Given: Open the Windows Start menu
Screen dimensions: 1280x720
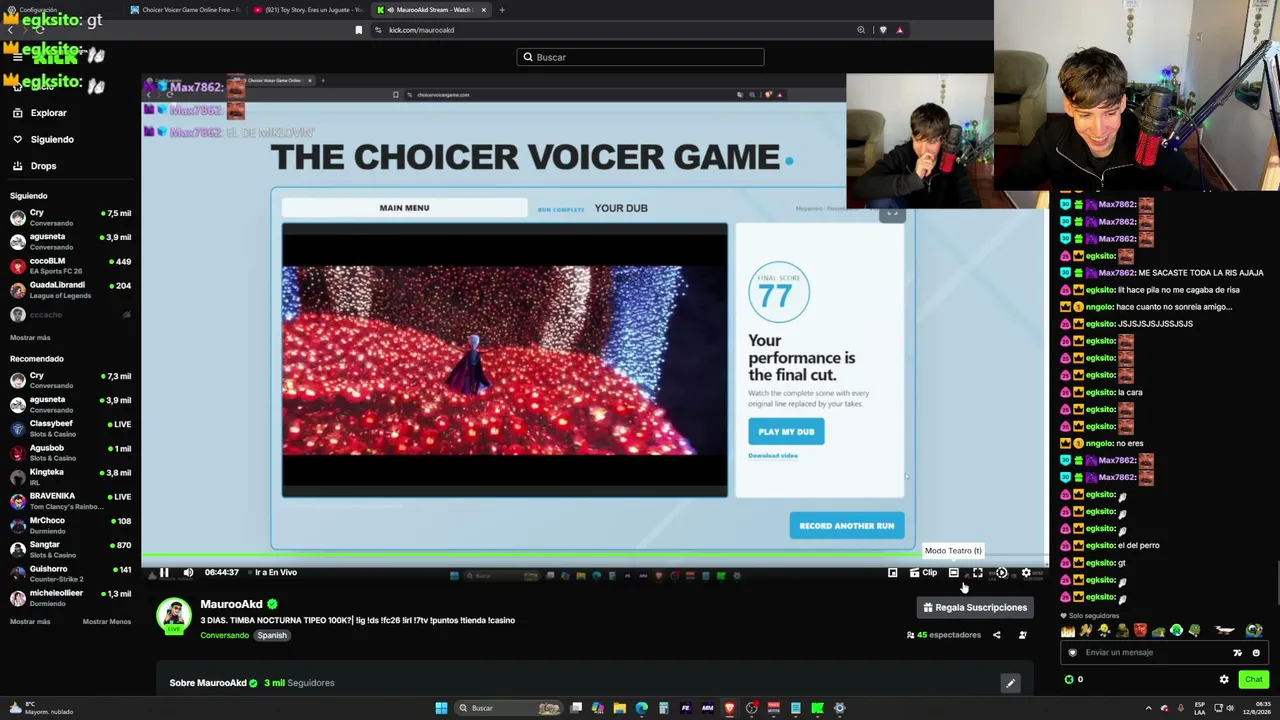Looking at the screenshot, I should point(441,708).
